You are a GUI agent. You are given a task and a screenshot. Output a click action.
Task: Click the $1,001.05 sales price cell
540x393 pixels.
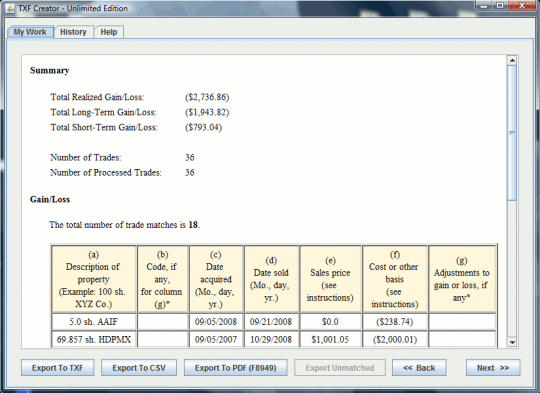pos(330,340)
